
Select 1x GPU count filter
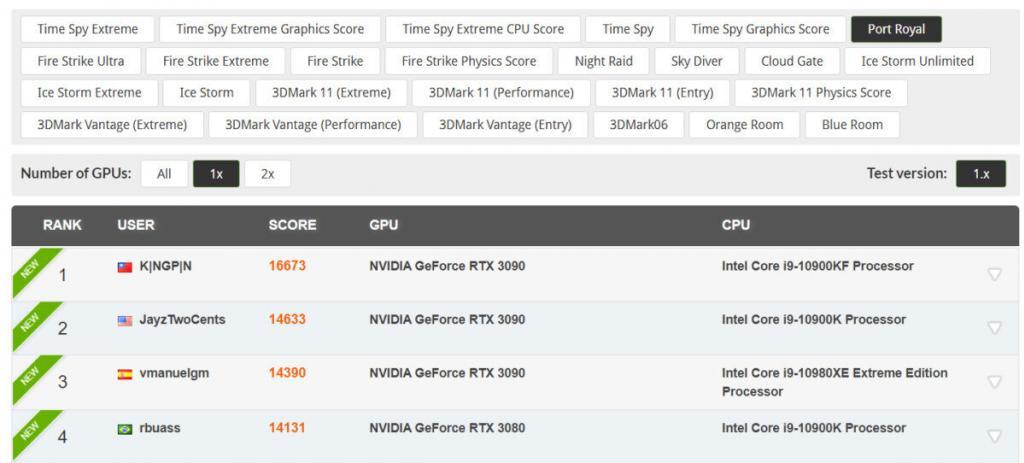[216, 174]
